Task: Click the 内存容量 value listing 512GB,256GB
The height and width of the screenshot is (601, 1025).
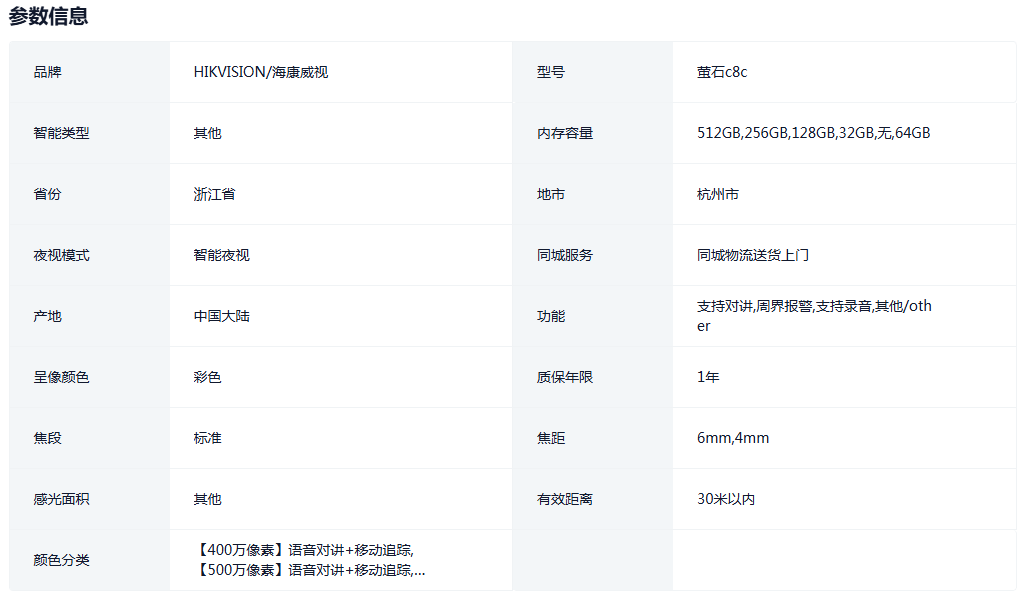Action: coord(813,133)
